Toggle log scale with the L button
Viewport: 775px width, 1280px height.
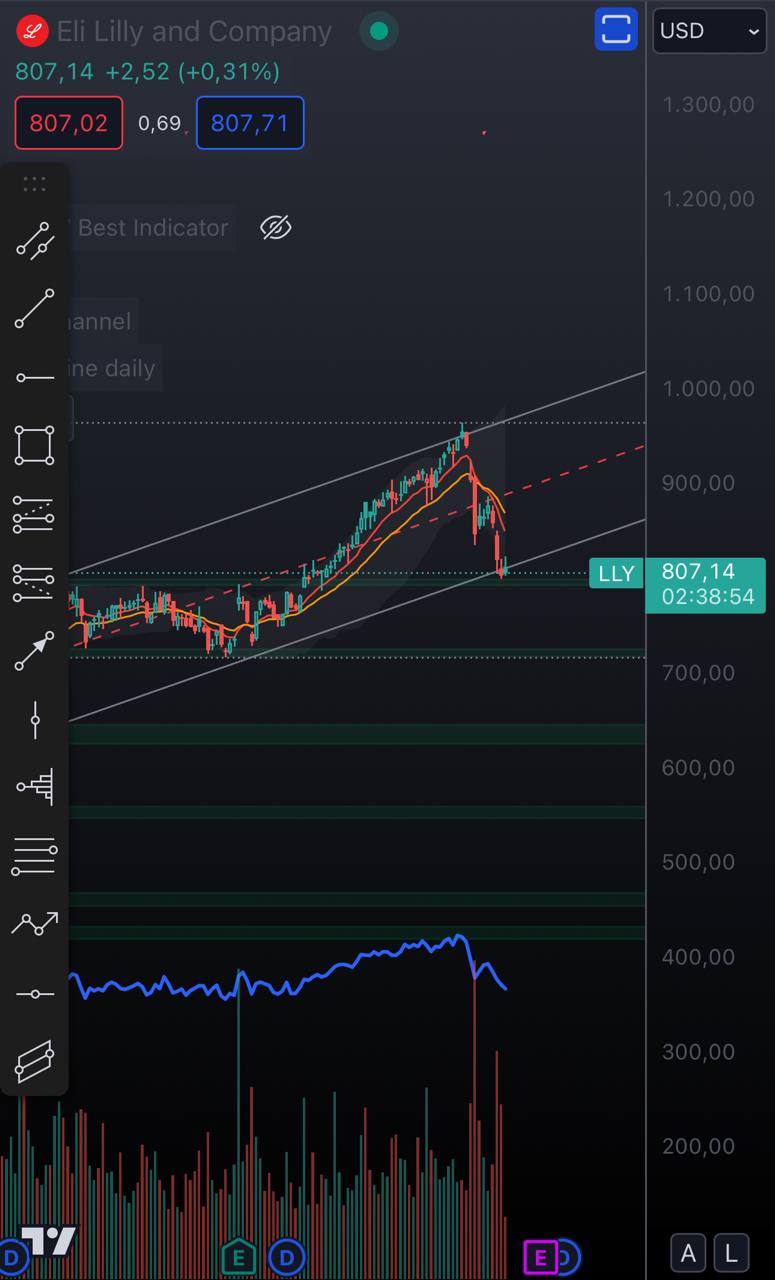[731, 1252]
